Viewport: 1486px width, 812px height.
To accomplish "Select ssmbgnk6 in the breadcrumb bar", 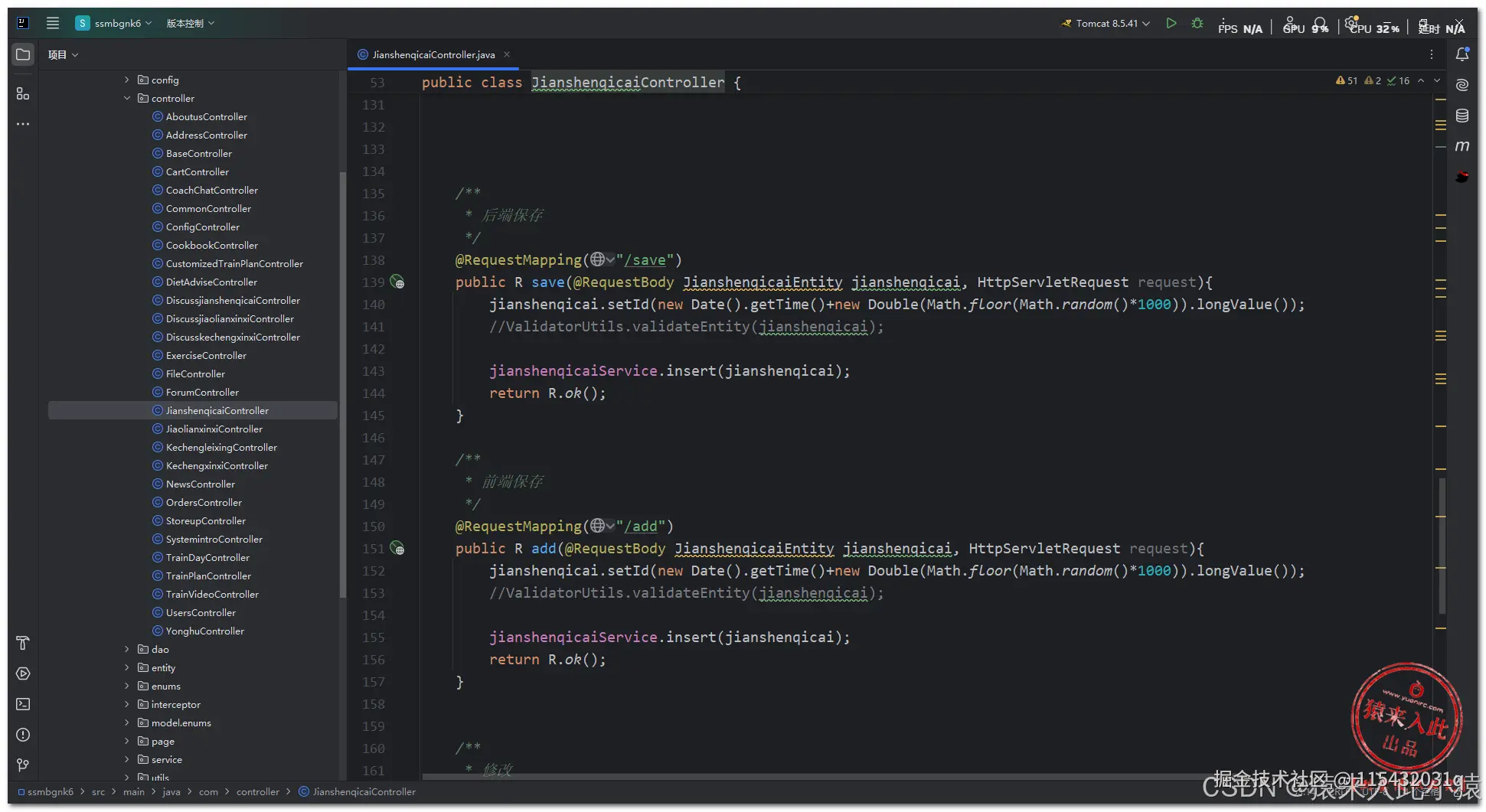I will pos(46,791).
